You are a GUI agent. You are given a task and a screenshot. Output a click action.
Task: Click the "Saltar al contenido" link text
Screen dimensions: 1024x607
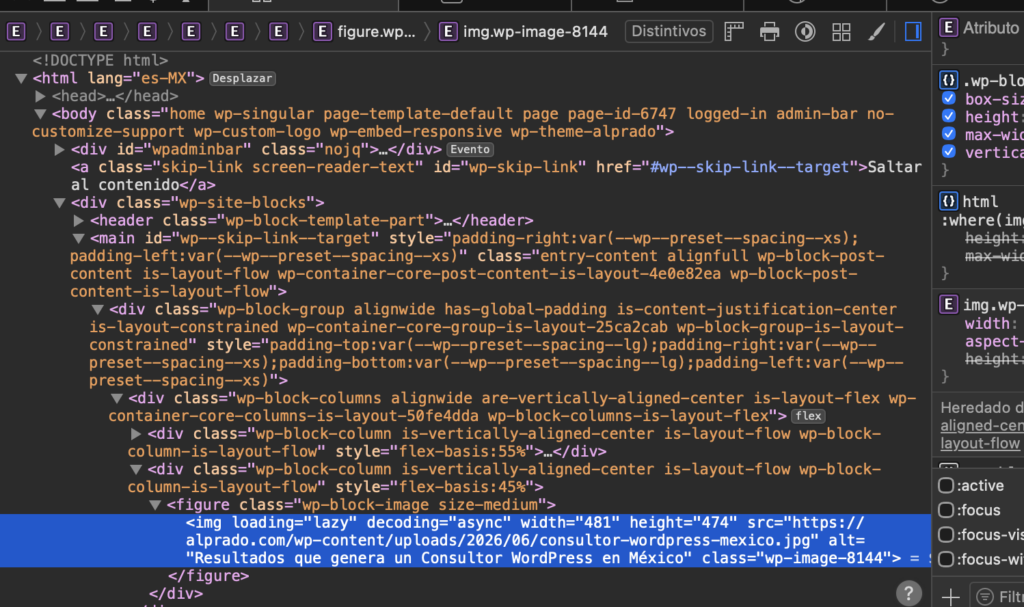click(496, 176)
